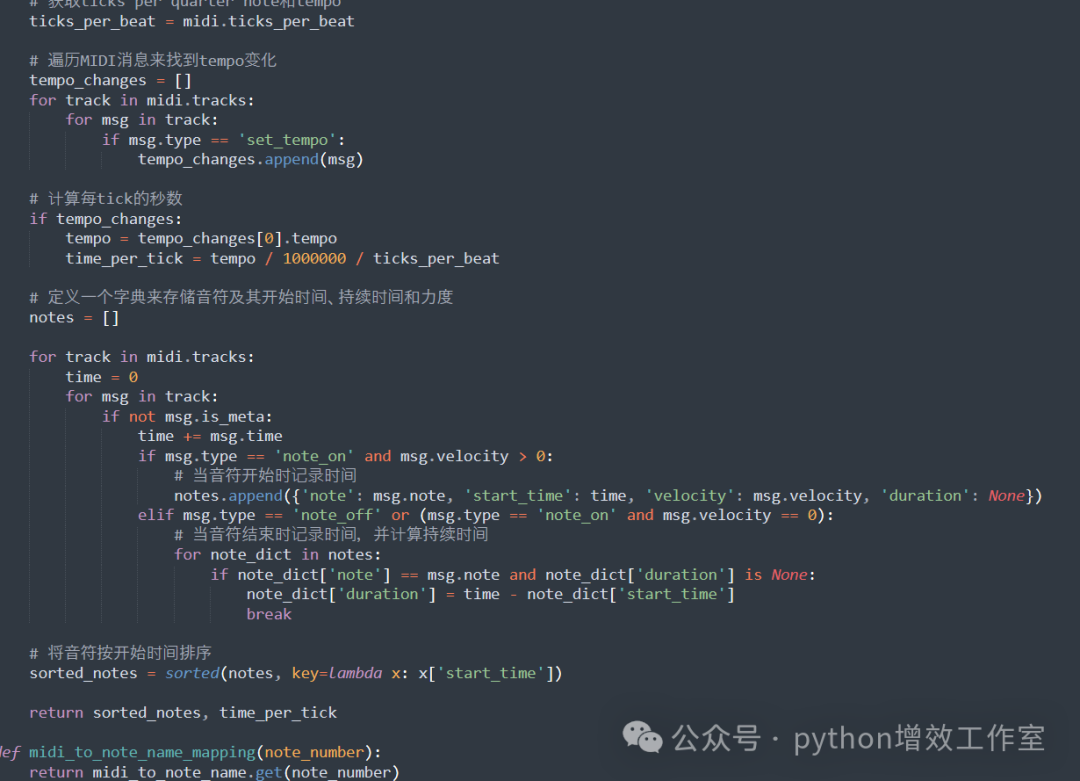The image size is (1080, 781).
Task: Click "'note_off'" string in the elif line
Action: tap(337, 515)
